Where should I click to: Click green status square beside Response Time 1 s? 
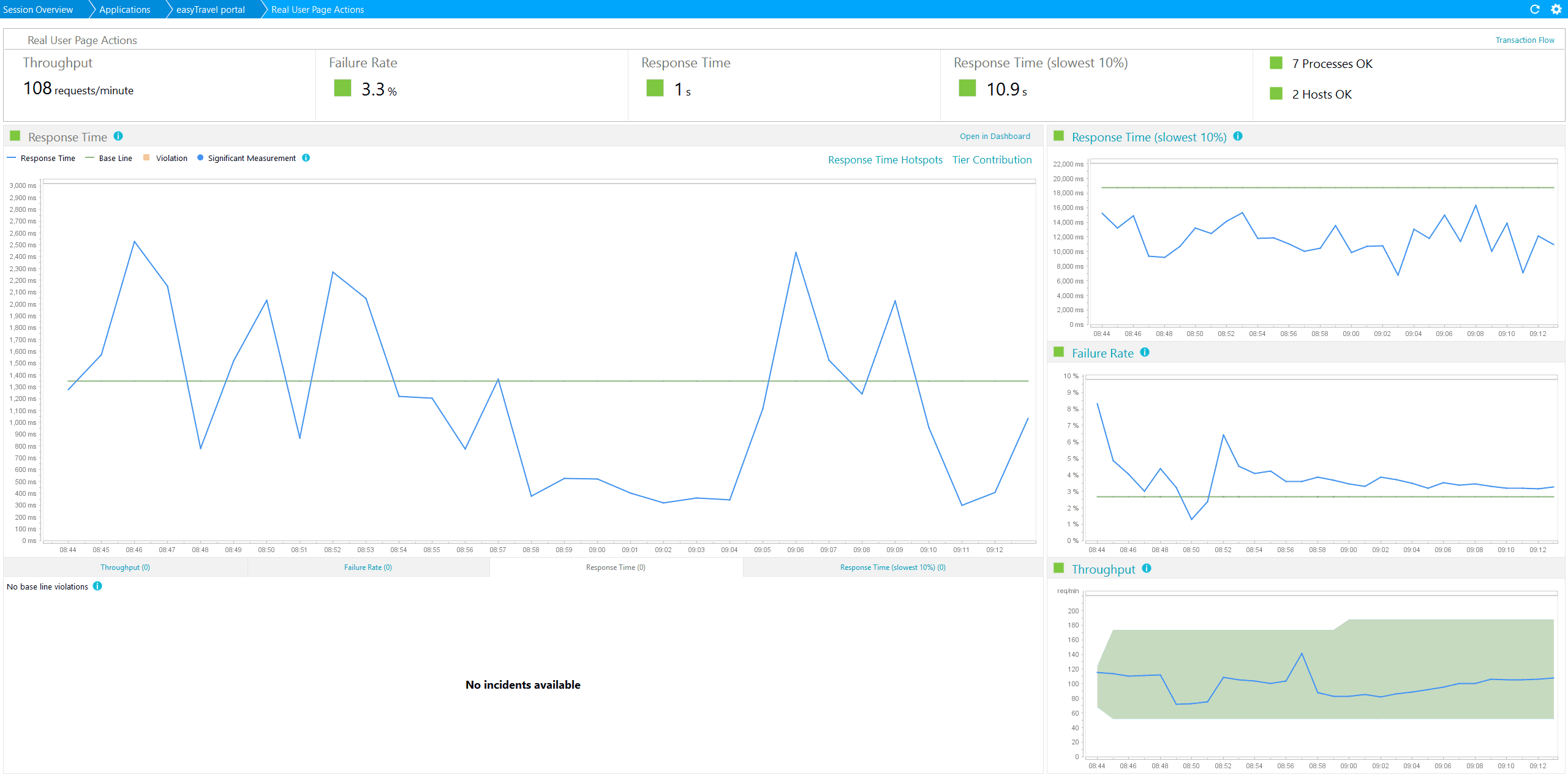pyautogui.click(x=655, y=88)
